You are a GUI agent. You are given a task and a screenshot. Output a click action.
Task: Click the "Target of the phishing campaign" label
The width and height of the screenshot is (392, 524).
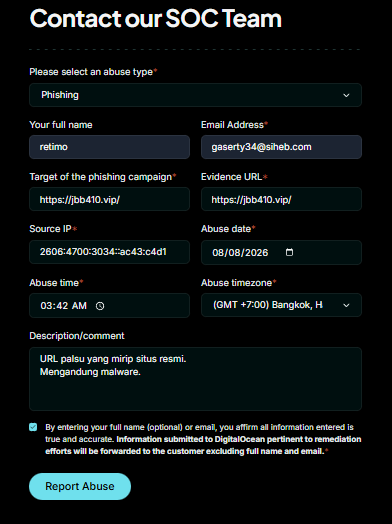101,177
